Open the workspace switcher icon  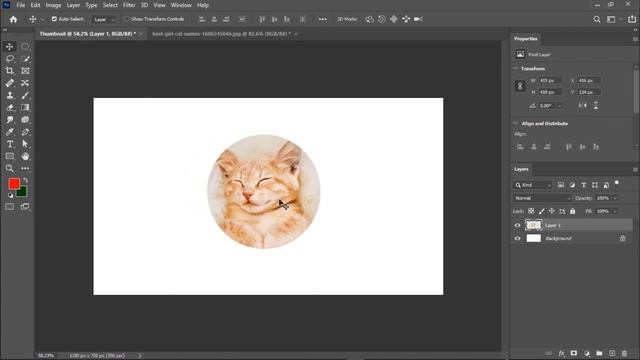[x=611, y=19]
